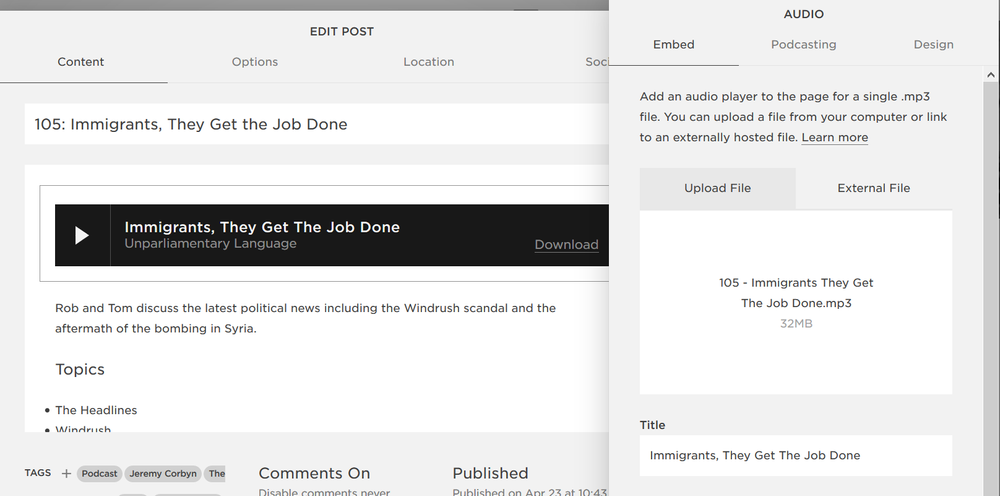Open the Published status setting
The image size is (1000, 496).
click(x=490, y=473)
